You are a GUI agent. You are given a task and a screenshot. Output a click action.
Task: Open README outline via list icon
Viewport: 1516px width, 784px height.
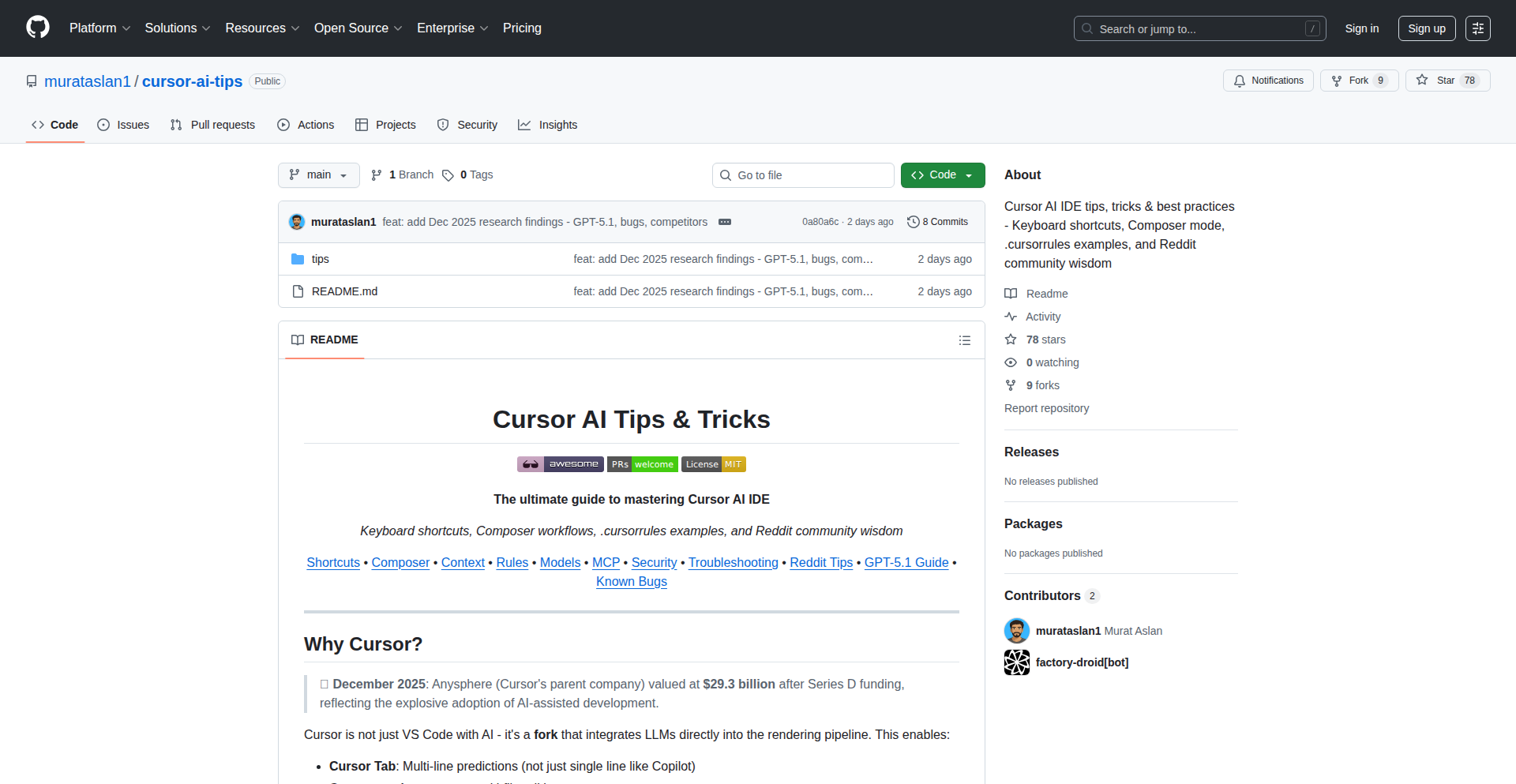click(x=964, y=339)
